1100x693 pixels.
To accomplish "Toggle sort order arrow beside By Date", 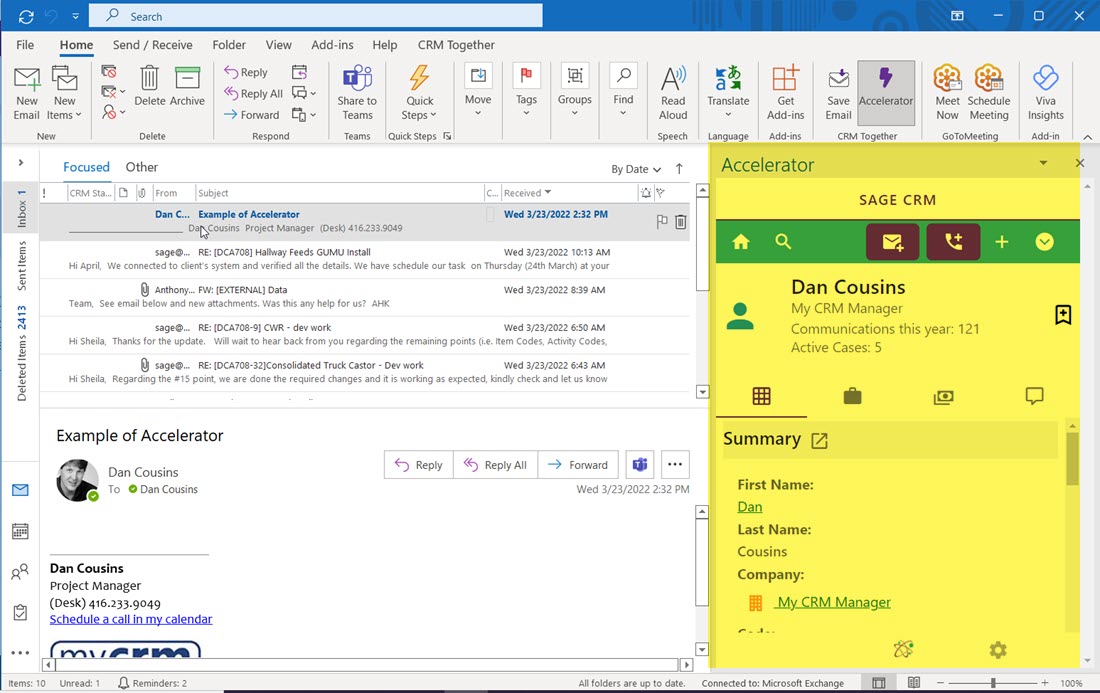I will point(679,168).
